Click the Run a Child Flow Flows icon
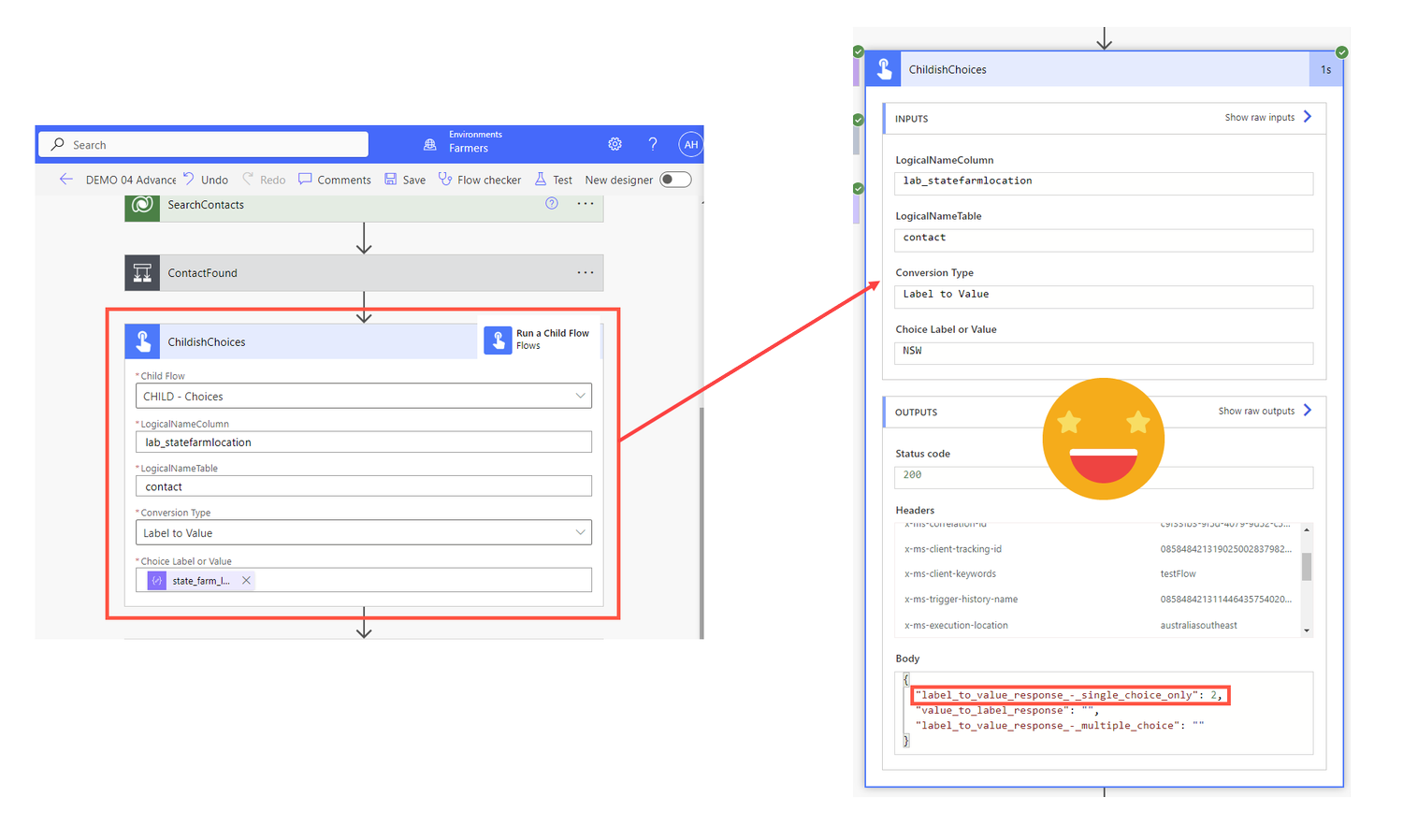This screenshot has height=840, width=1403. [498, 340]
